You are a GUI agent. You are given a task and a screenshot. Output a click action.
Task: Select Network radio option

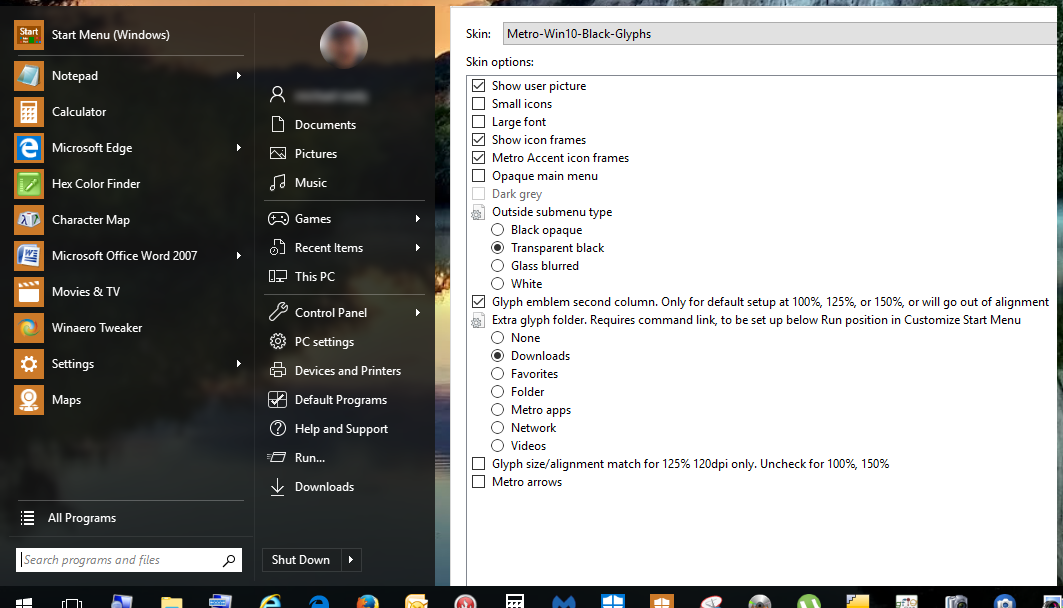point(498,428)
